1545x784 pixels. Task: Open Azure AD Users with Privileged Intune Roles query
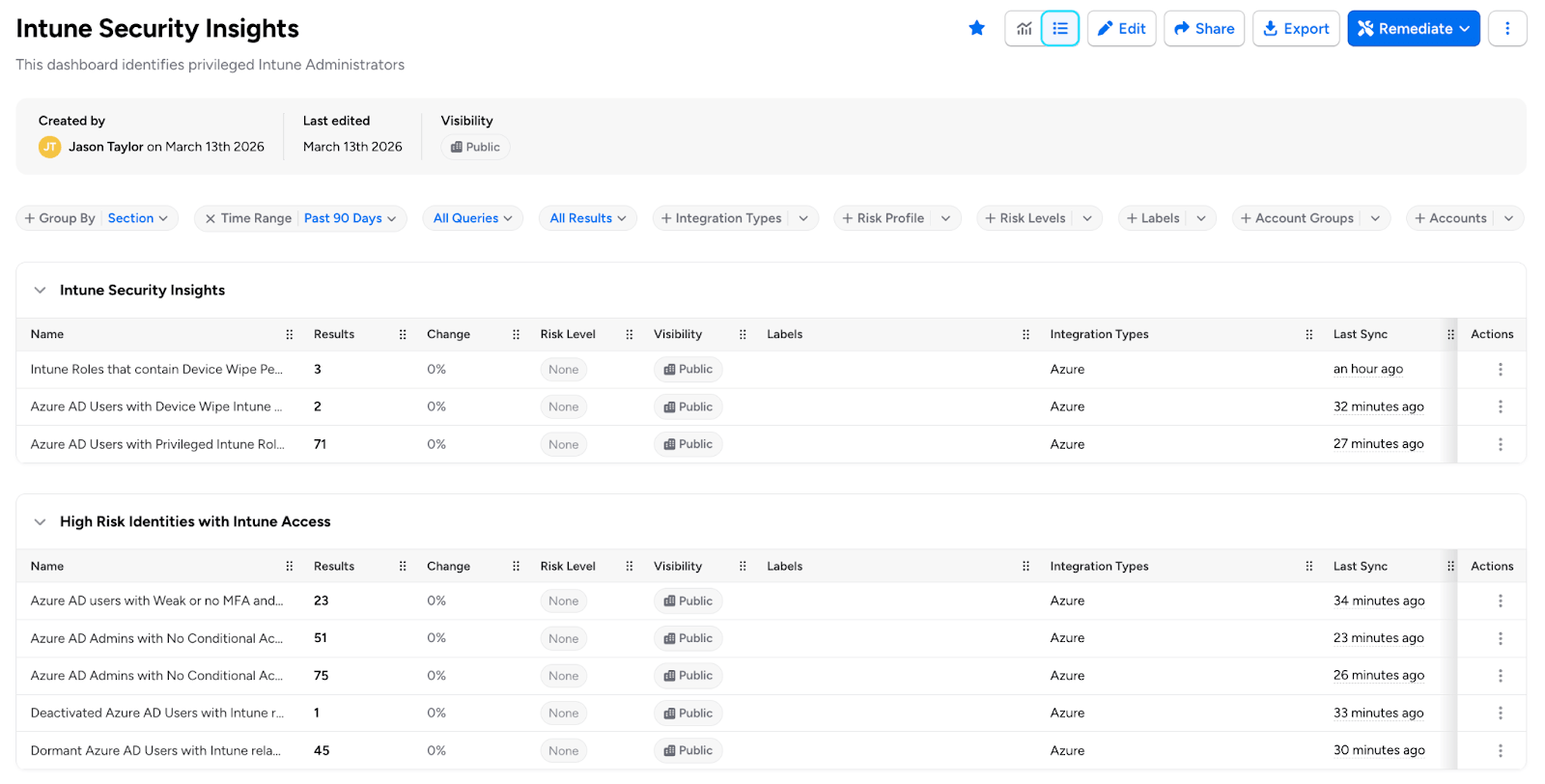coord(157,445)
